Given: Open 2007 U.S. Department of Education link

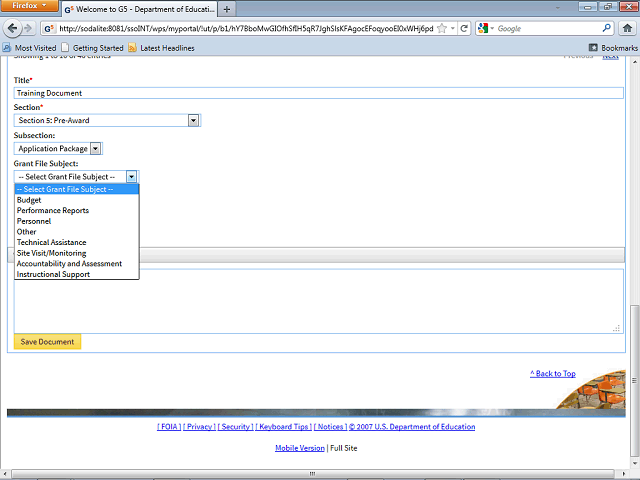Looking at the screenshot, I should click(x=412, y=427).
